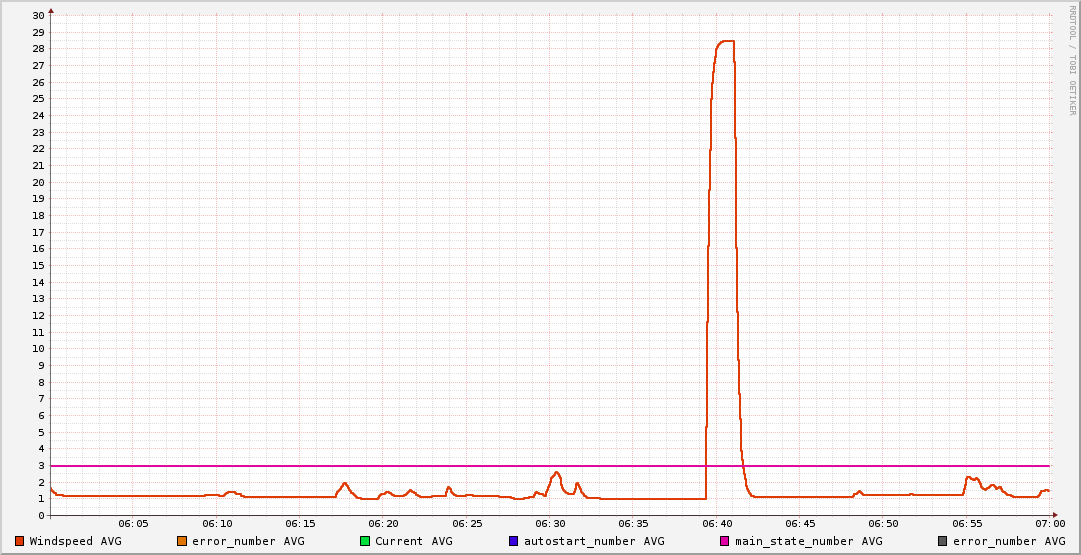Select the Current AVG legend label
The image size is (1081, 555).
pyautogui.click(x=414, y=541)
